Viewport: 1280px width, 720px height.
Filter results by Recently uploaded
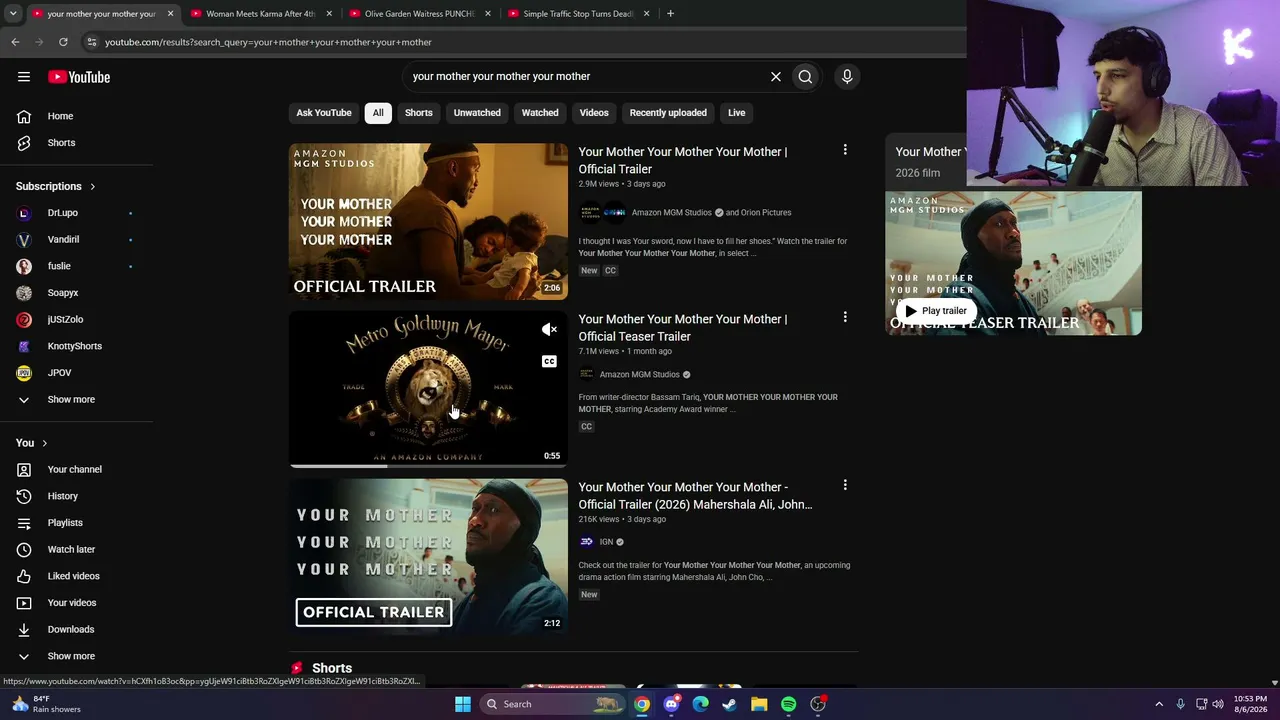pos(668,113)
